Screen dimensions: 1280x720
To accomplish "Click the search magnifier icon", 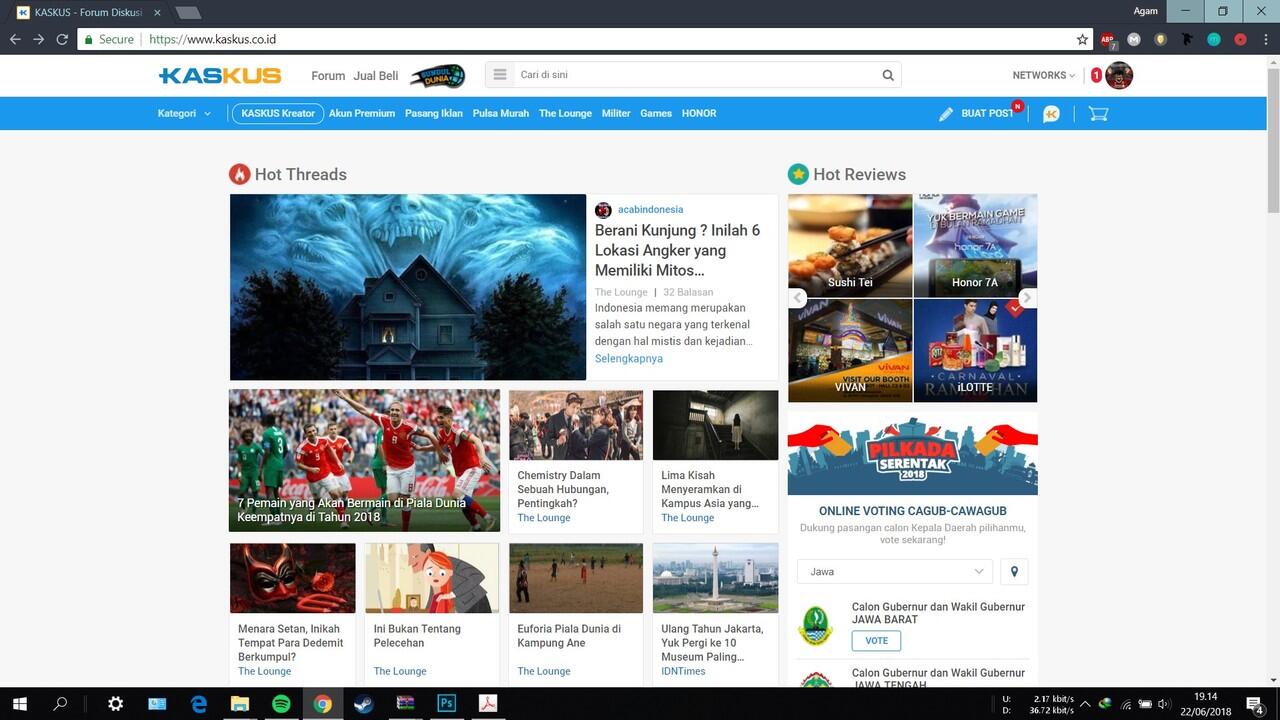I will pyautogui.click(x=888, y=75).
